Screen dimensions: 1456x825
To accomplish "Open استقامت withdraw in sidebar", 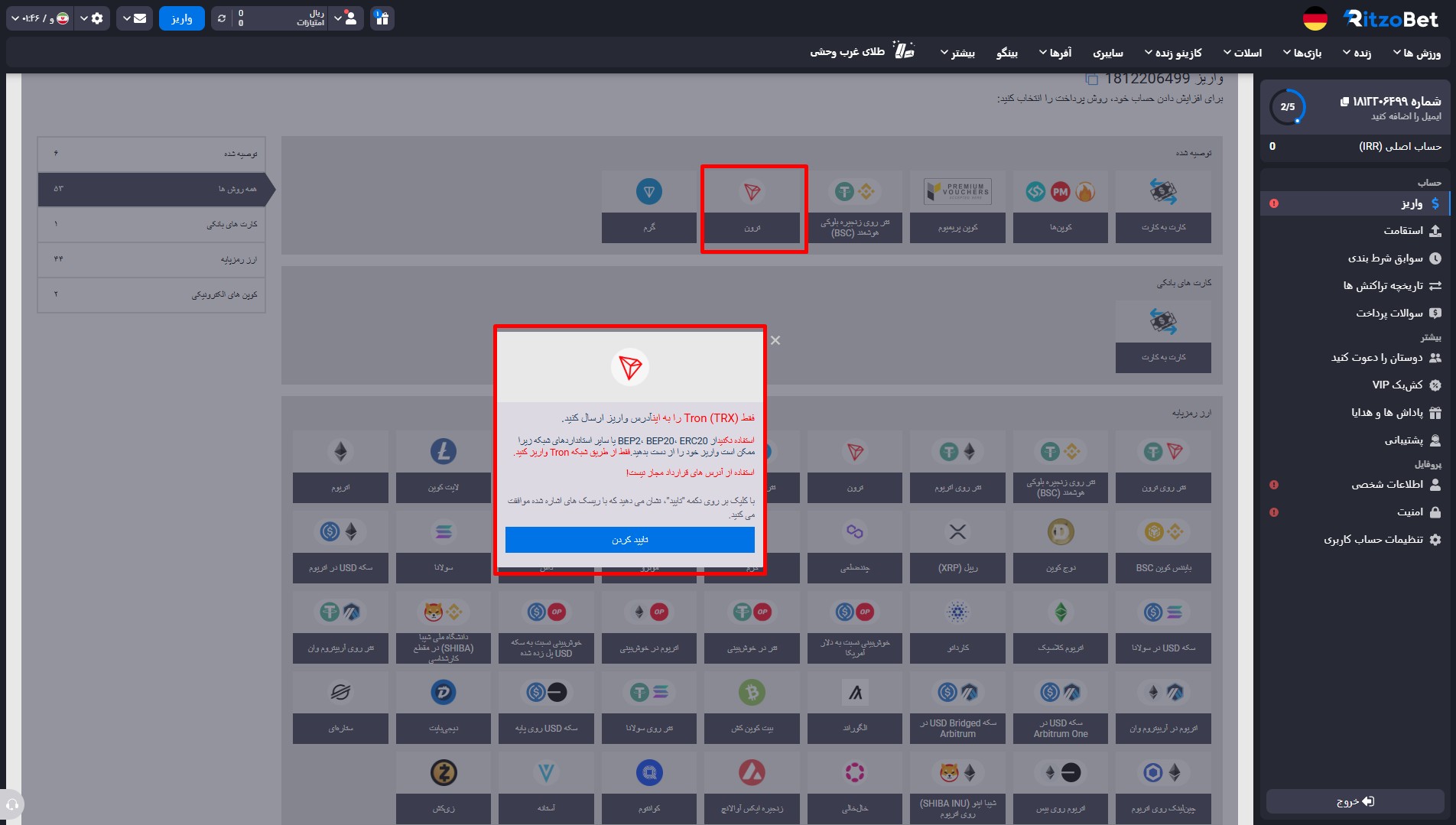I will (1355, 231).
